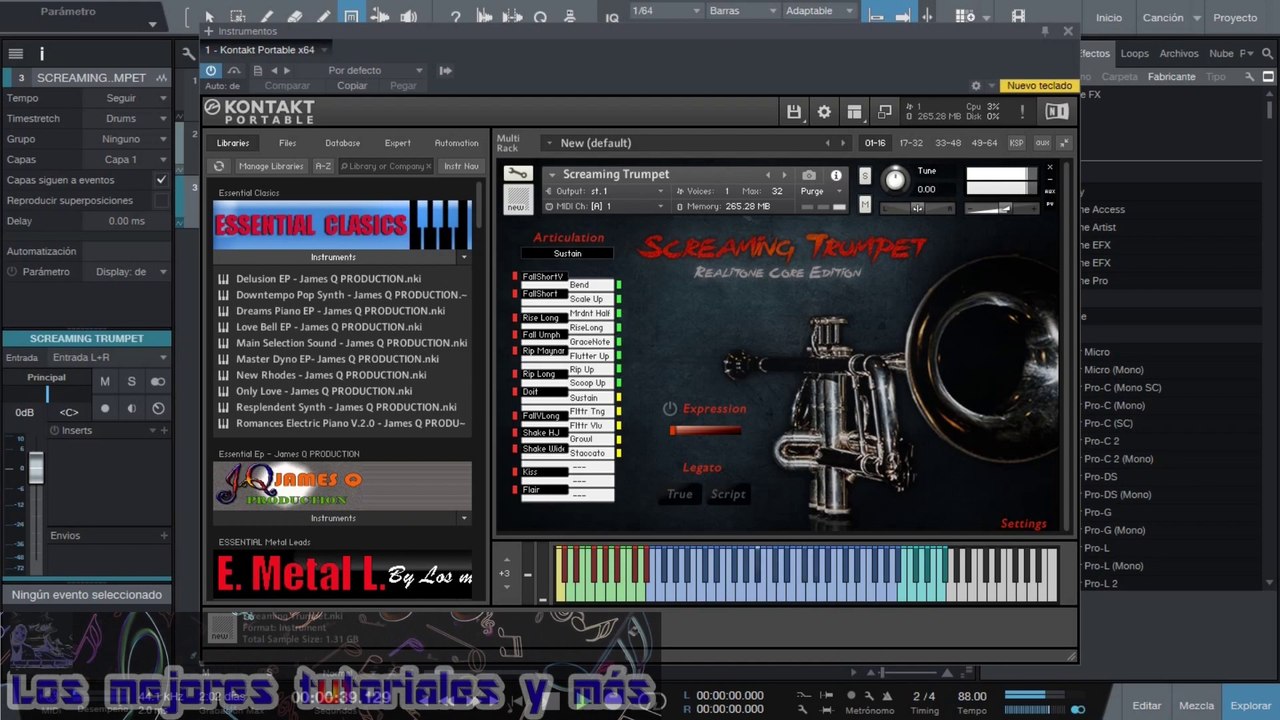
Task: Open the Mezcla view button
Action: pos(1197,705)
